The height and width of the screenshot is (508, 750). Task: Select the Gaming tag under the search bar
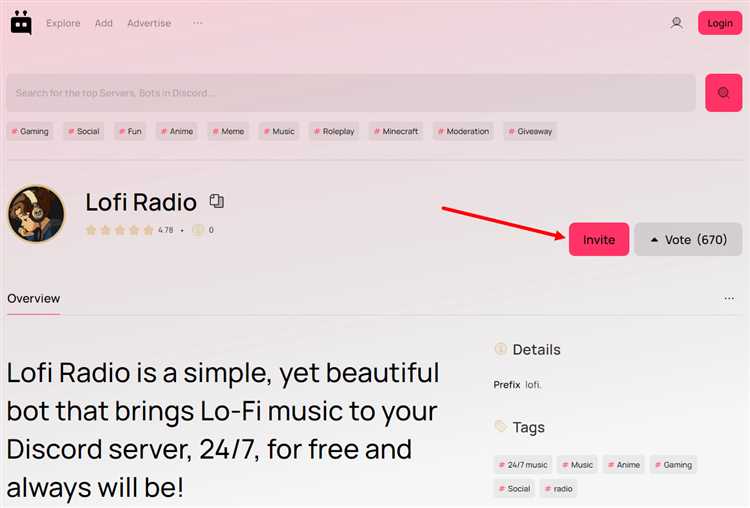30,131
